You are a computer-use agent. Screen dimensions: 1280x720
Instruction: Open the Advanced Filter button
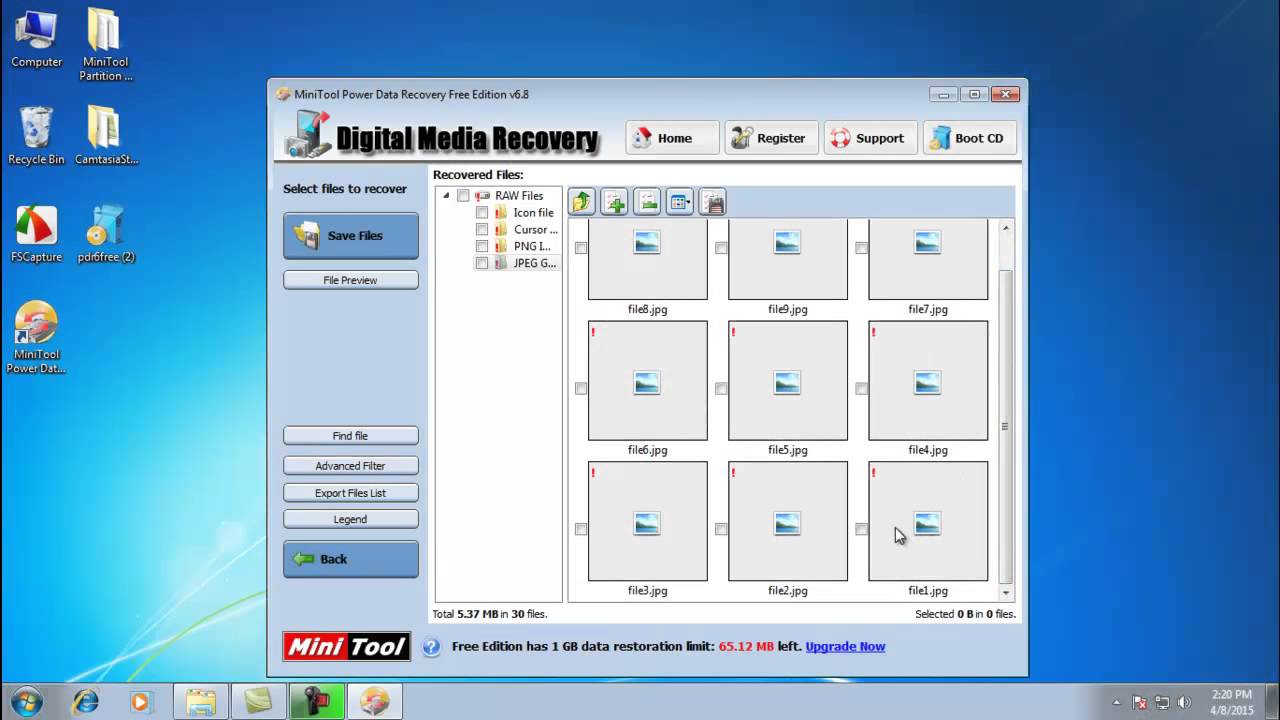[x=351, y=466]
